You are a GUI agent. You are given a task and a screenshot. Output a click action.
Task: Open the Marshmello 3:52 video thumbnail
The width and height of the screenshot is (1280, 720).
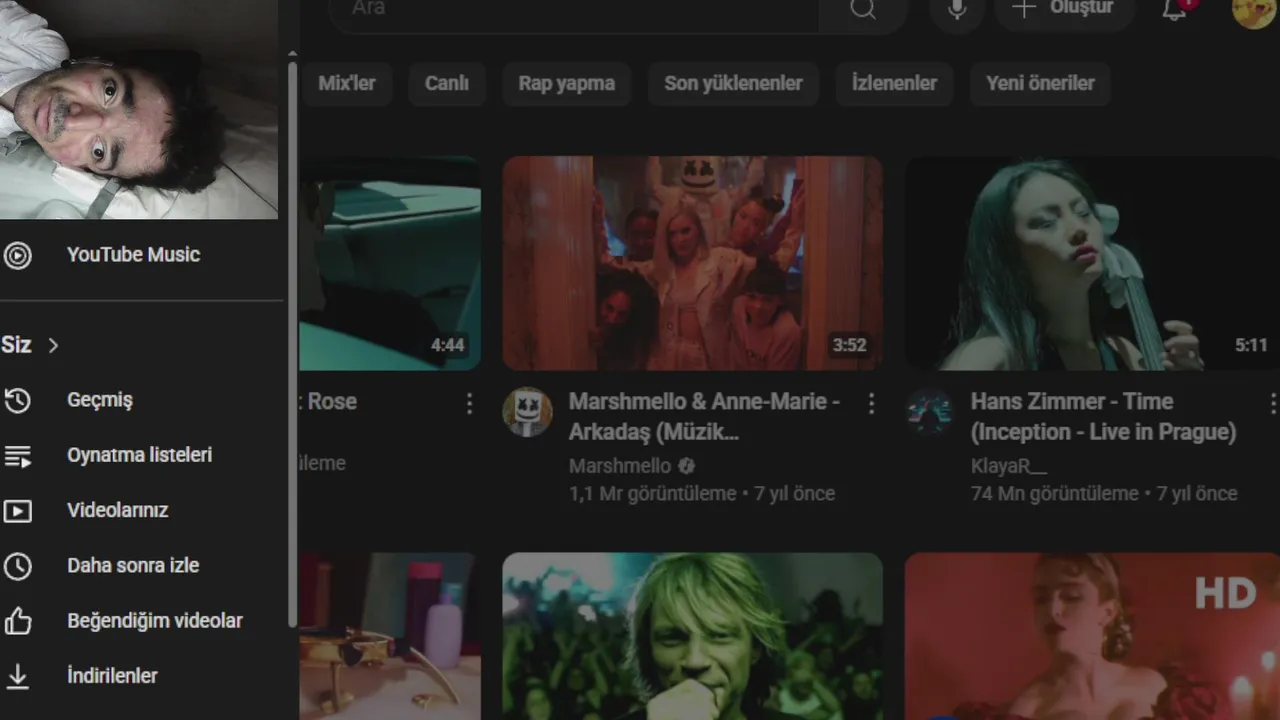click(692, 263)
